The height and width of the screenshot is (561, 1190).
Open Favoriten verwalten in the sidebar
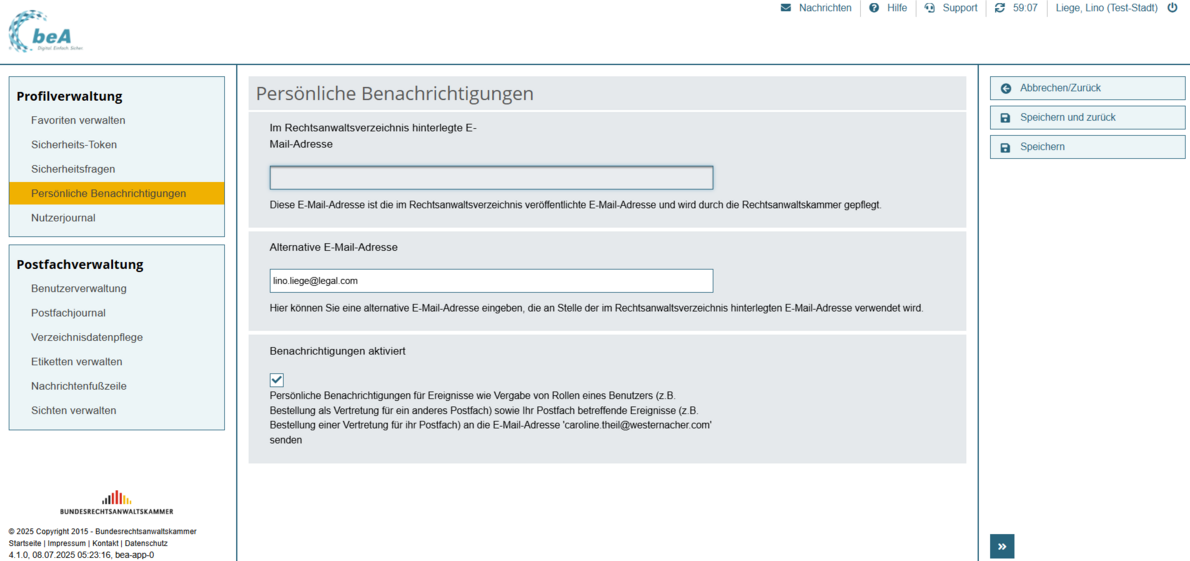[78, 121]
